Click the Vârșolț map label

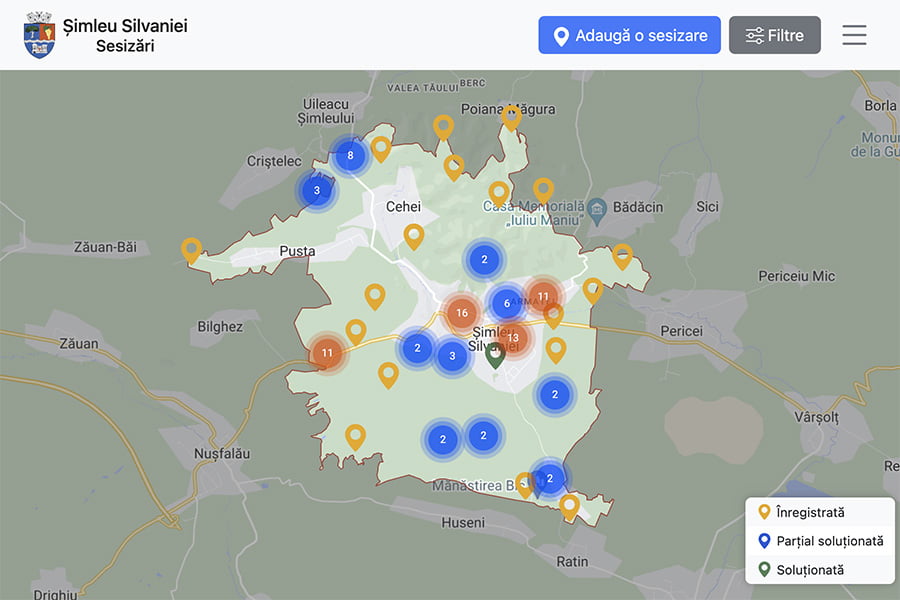(817, 417)
